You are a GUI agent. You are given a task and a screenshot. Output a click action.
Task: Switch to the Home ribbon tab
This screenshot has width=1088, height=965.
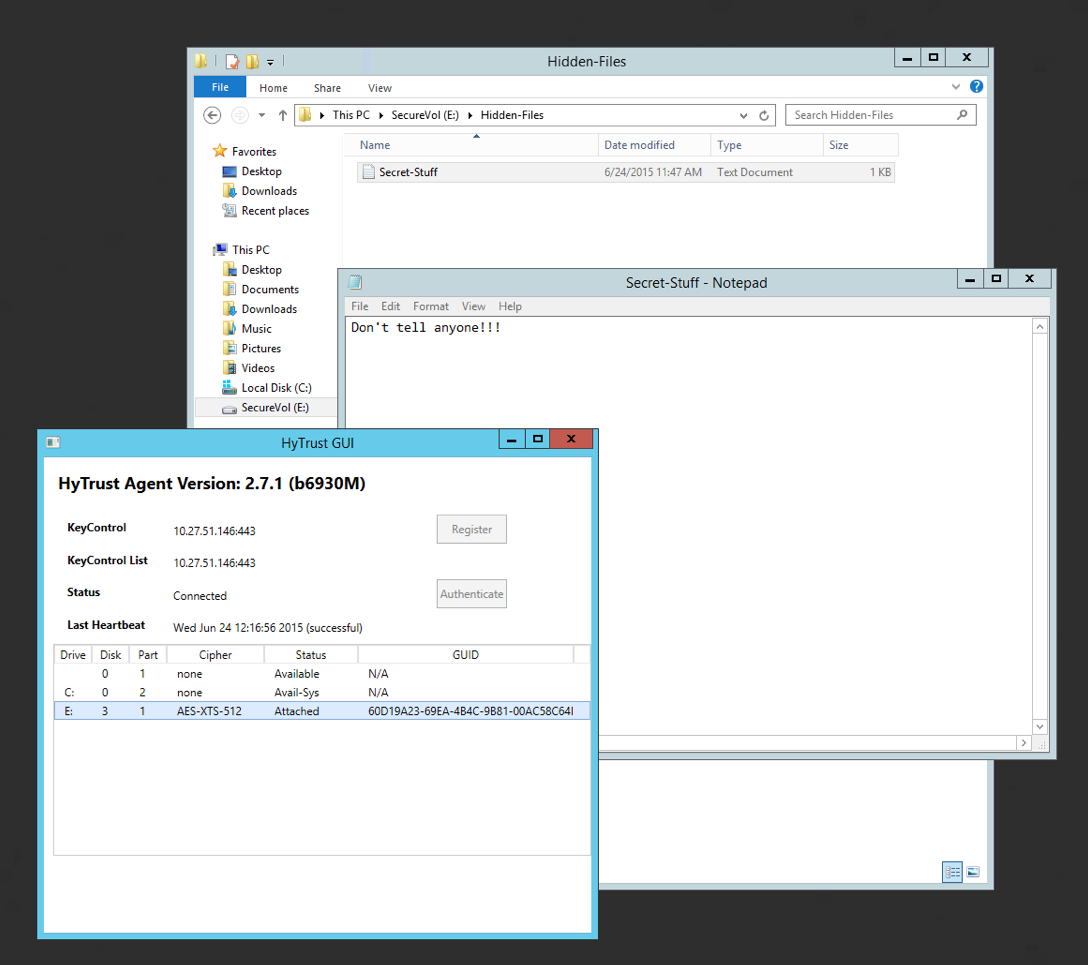[273, 88]
